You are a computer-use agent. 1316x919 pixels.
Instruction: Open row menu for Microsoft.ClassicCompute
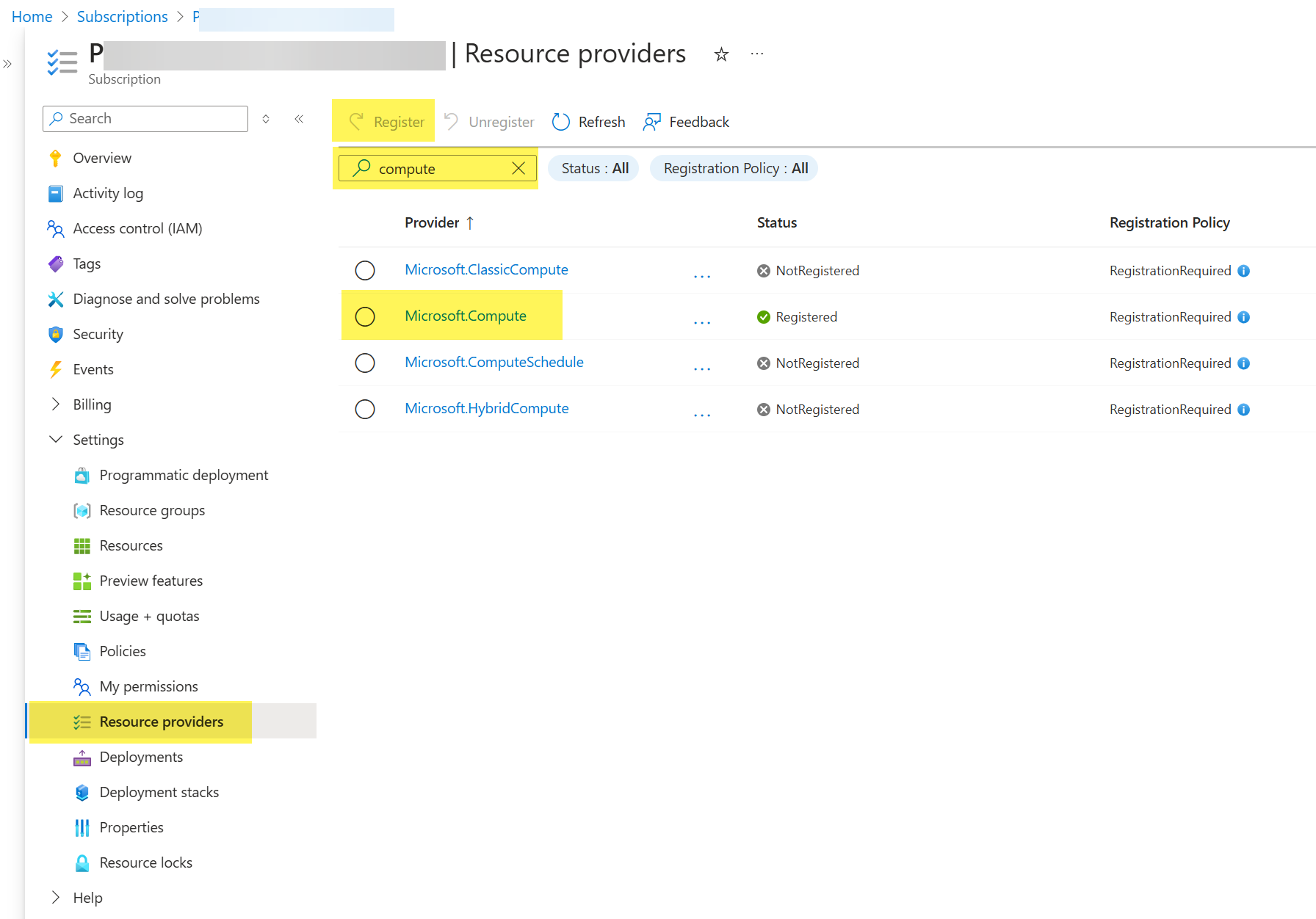coord(702,275)
